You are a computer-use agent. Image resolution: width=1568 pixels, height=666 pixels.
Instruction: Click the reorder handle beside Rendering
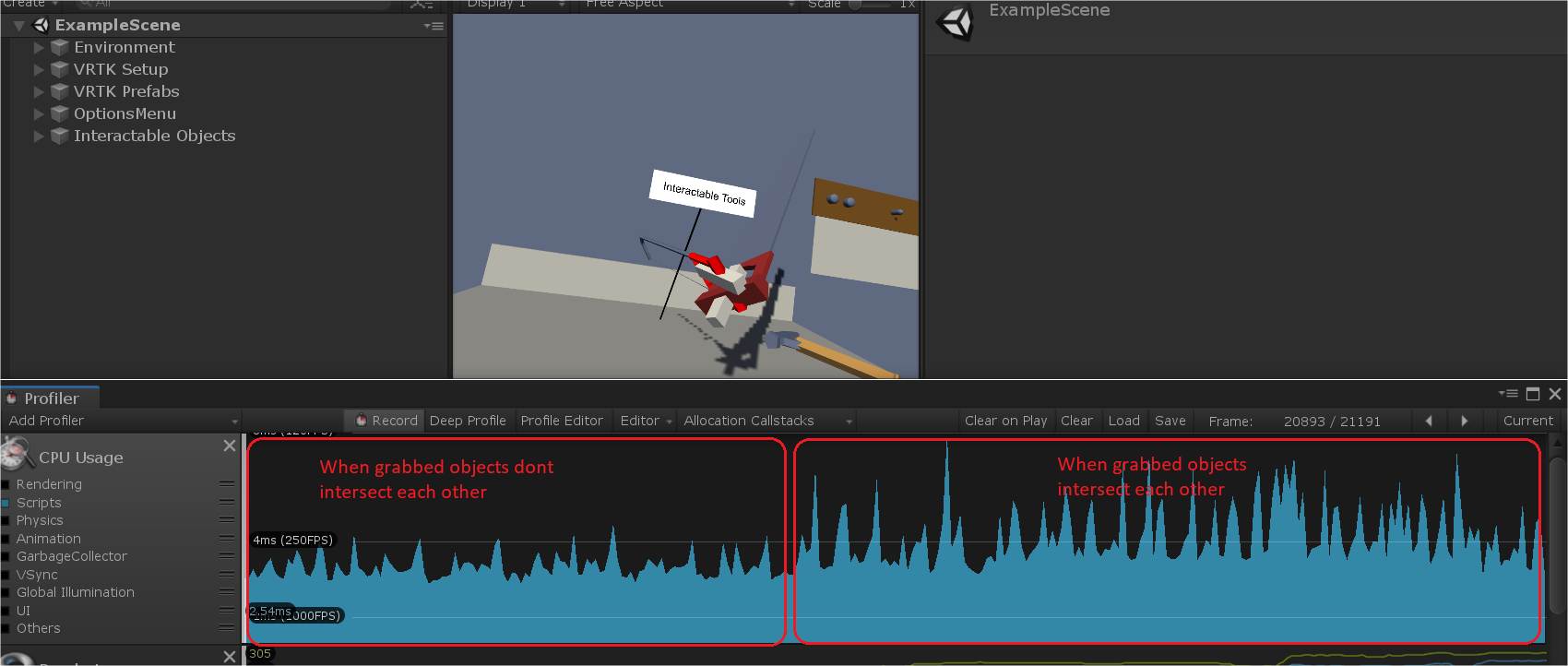click(227, 484)
